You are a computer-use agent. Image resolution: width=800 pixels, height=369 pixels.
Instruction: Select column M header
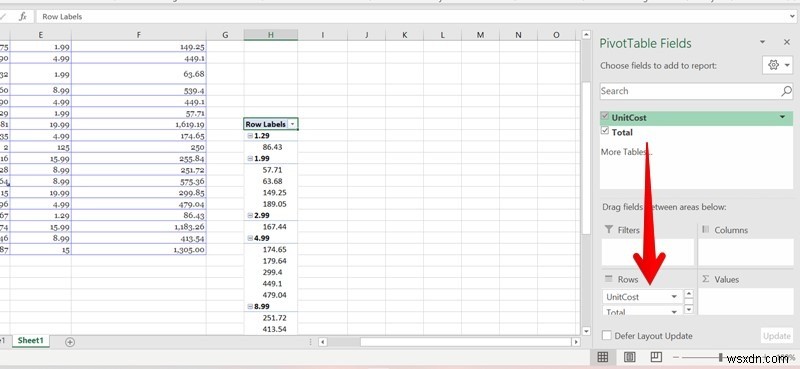coord(480,35)
